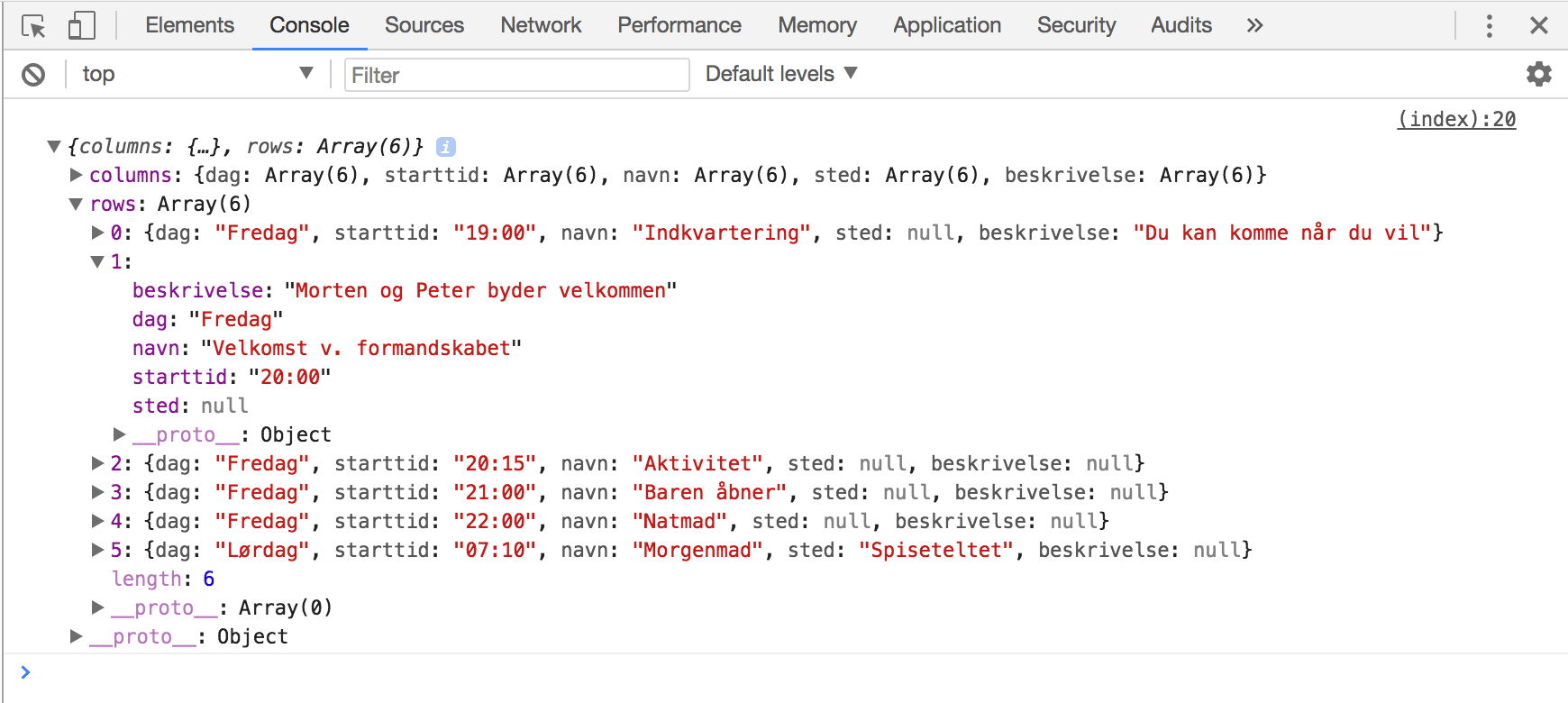Expand the columns object
Screen dimensions: 1568x703
tap(76, 175)
